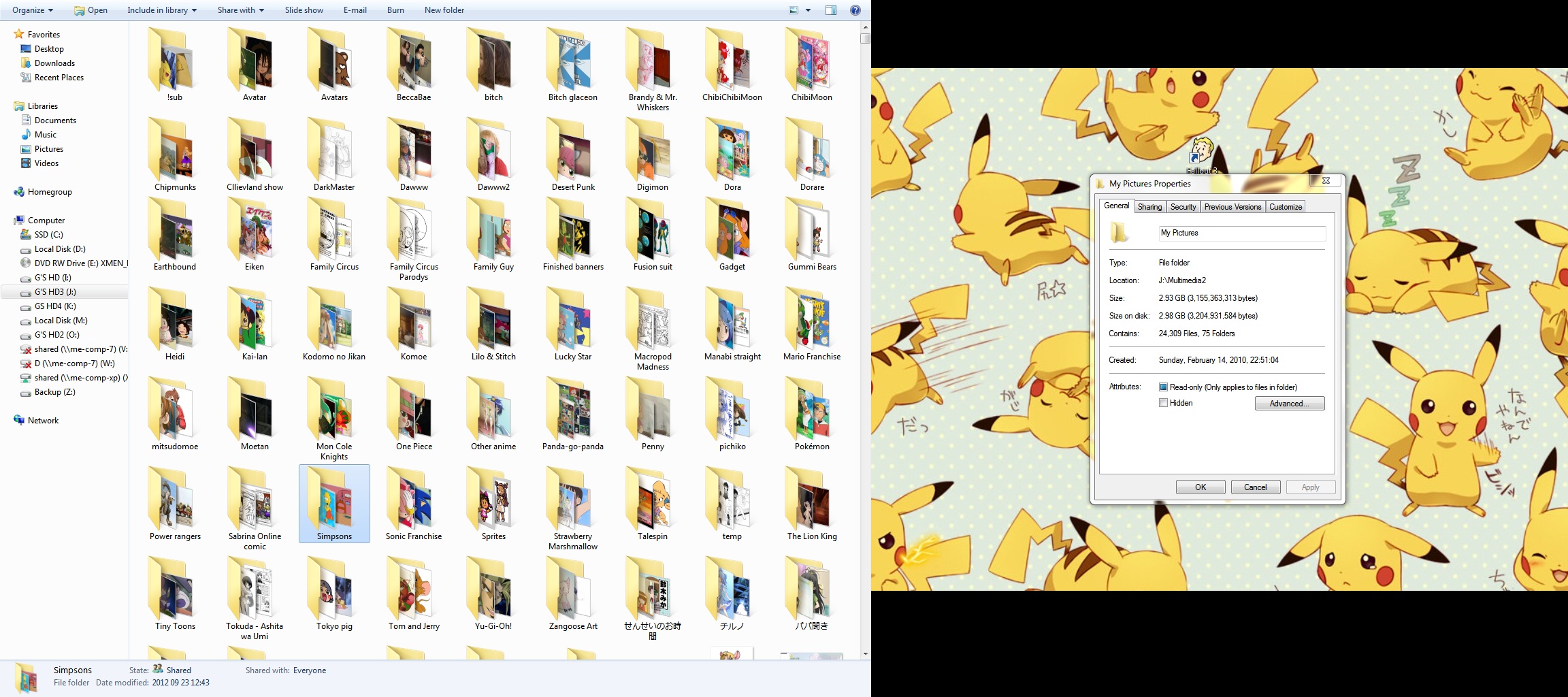Switch to the Sharing tab
Viewport: 1568px width, 697px height.
tap(1149, 207)
